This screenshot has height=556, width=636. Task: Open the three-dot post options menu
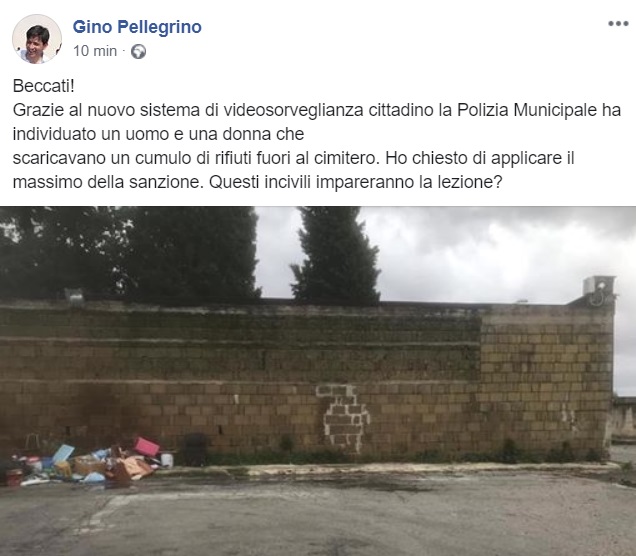click(x=618, y=24)
